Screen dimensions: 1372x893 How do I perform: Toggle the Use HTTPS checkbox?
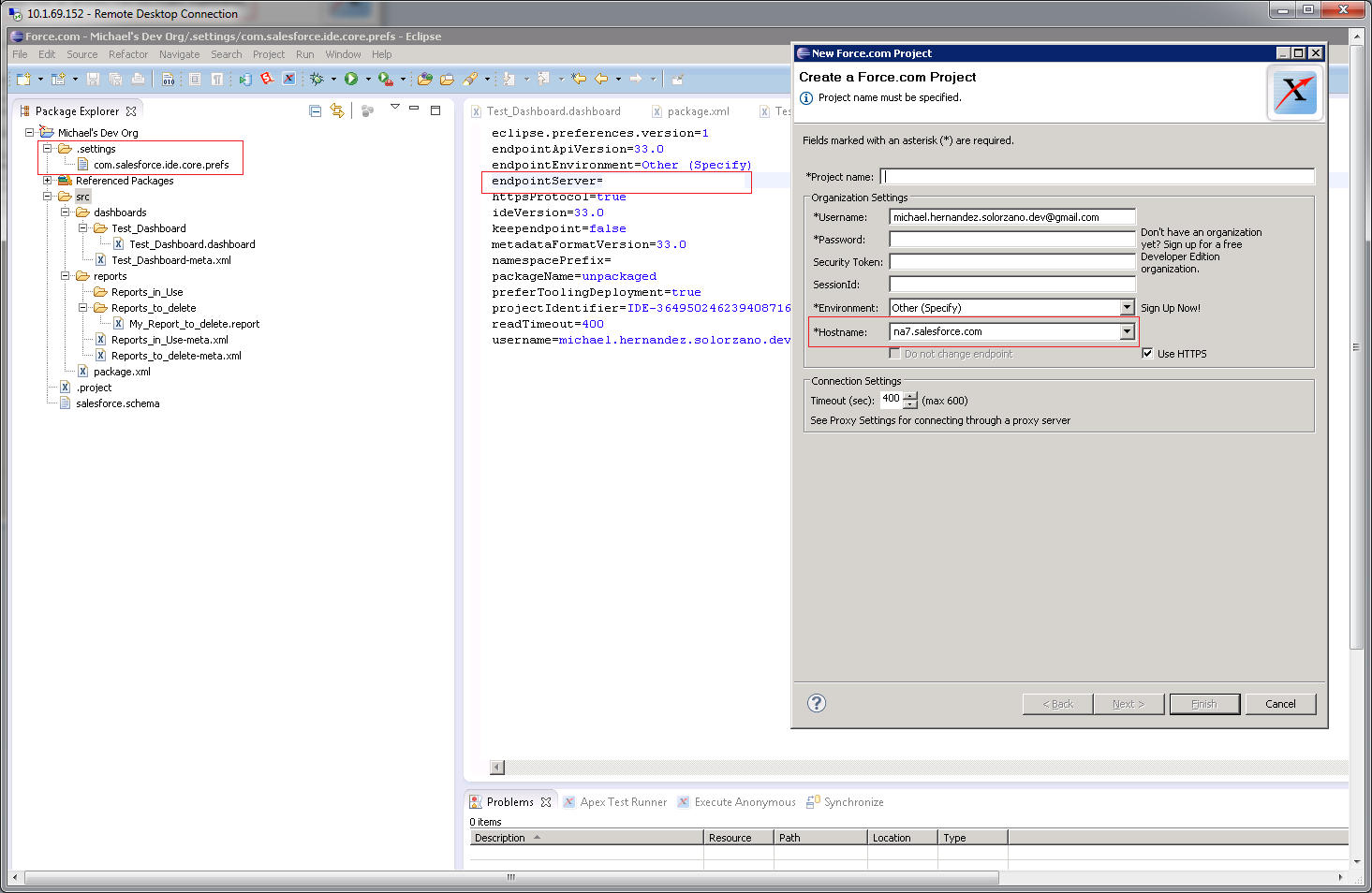1147,353
